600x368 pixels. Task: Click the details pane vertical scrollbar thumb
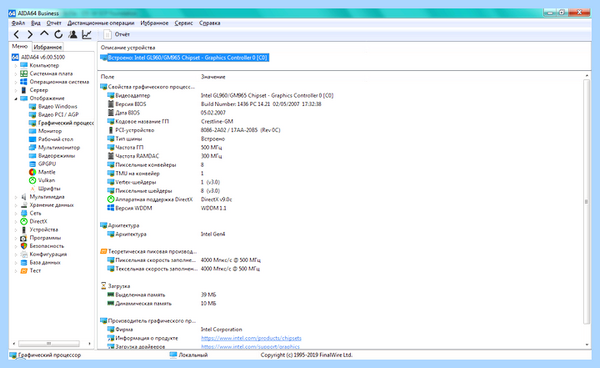[587, 202]
